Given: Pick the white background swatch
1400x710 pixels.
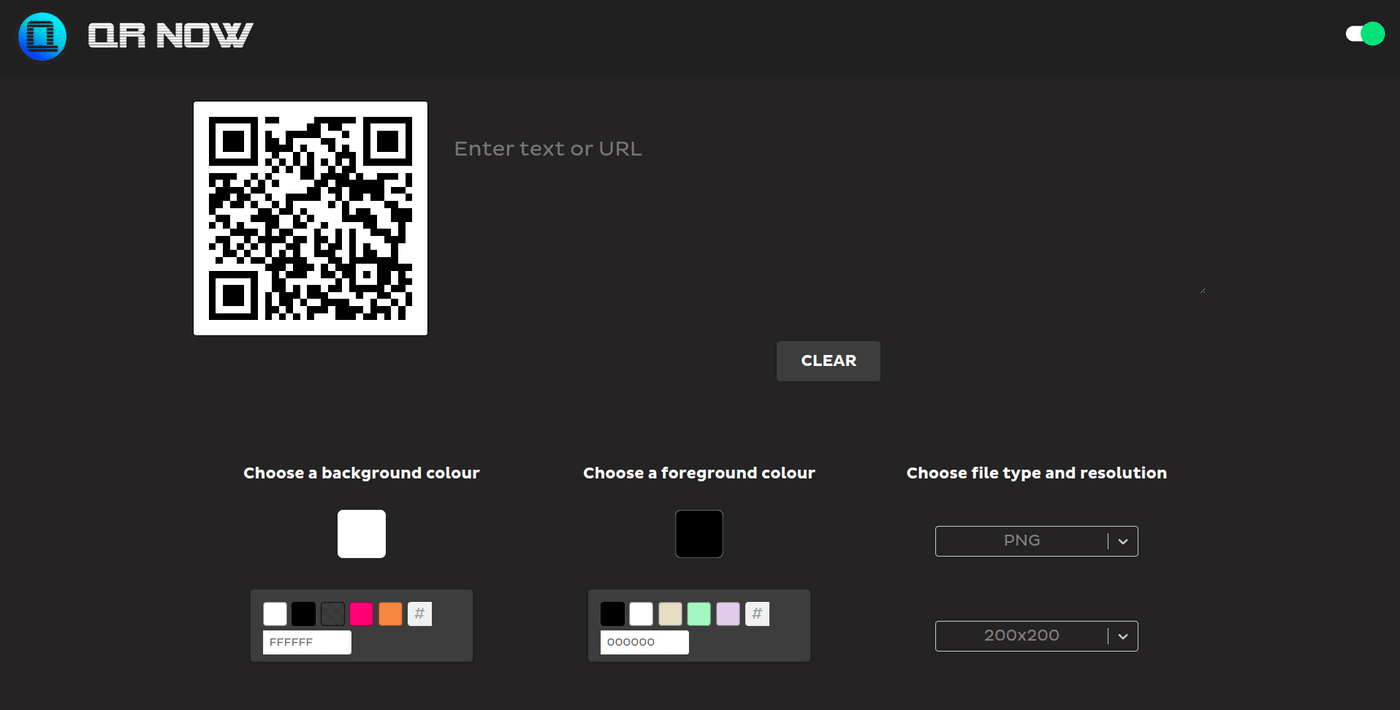Looking at the screenshot, I should pyautogui.click(x=275, y=614).
